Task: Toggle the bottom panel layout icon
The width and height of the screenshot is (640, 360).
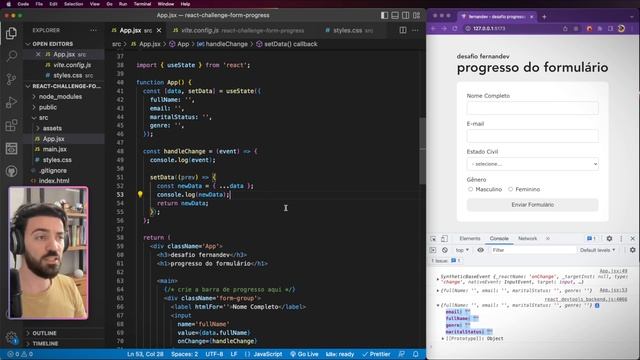Action: coord(395,15)
